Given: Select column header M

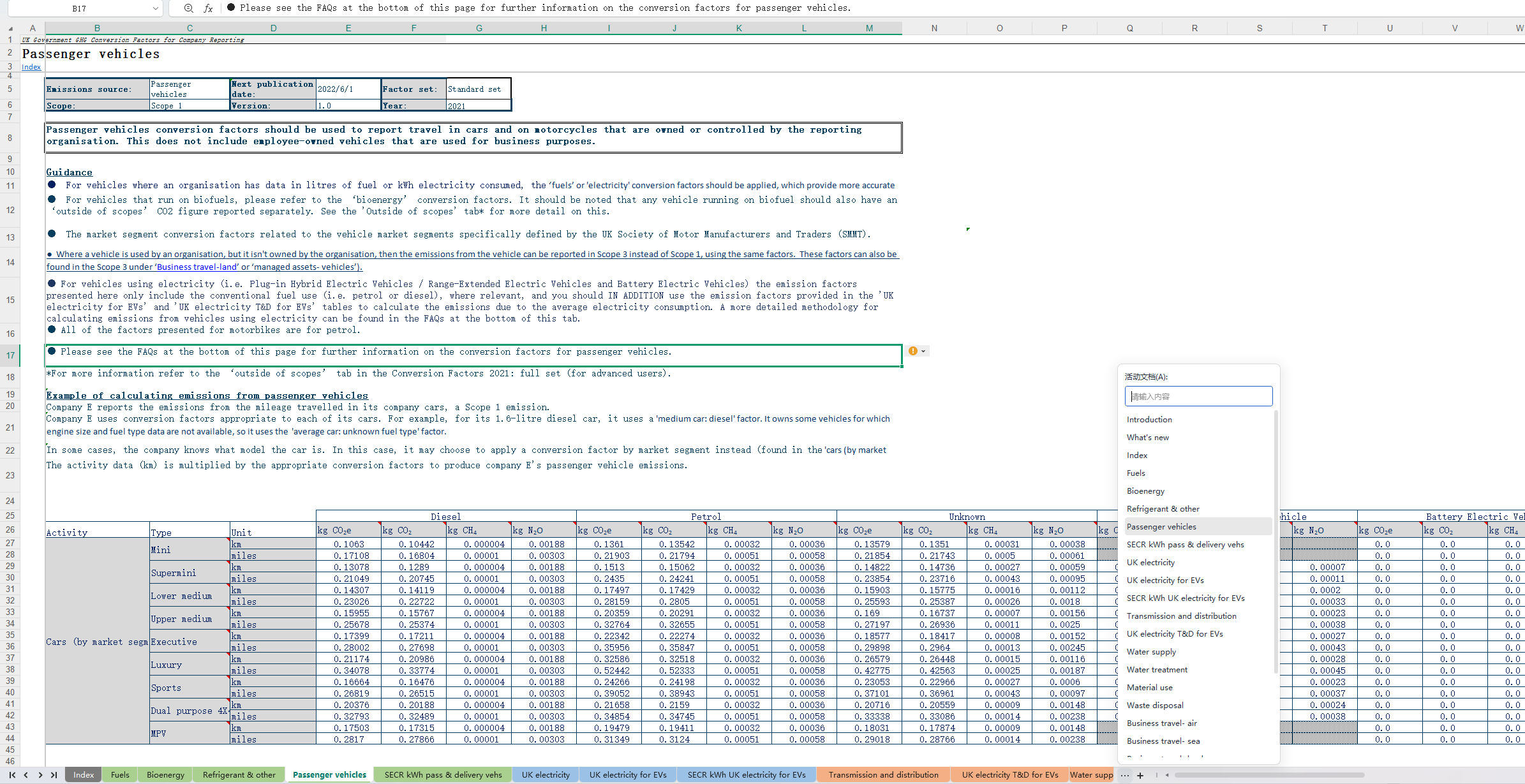Looking at the screenshot, I should tap(869, 28).
